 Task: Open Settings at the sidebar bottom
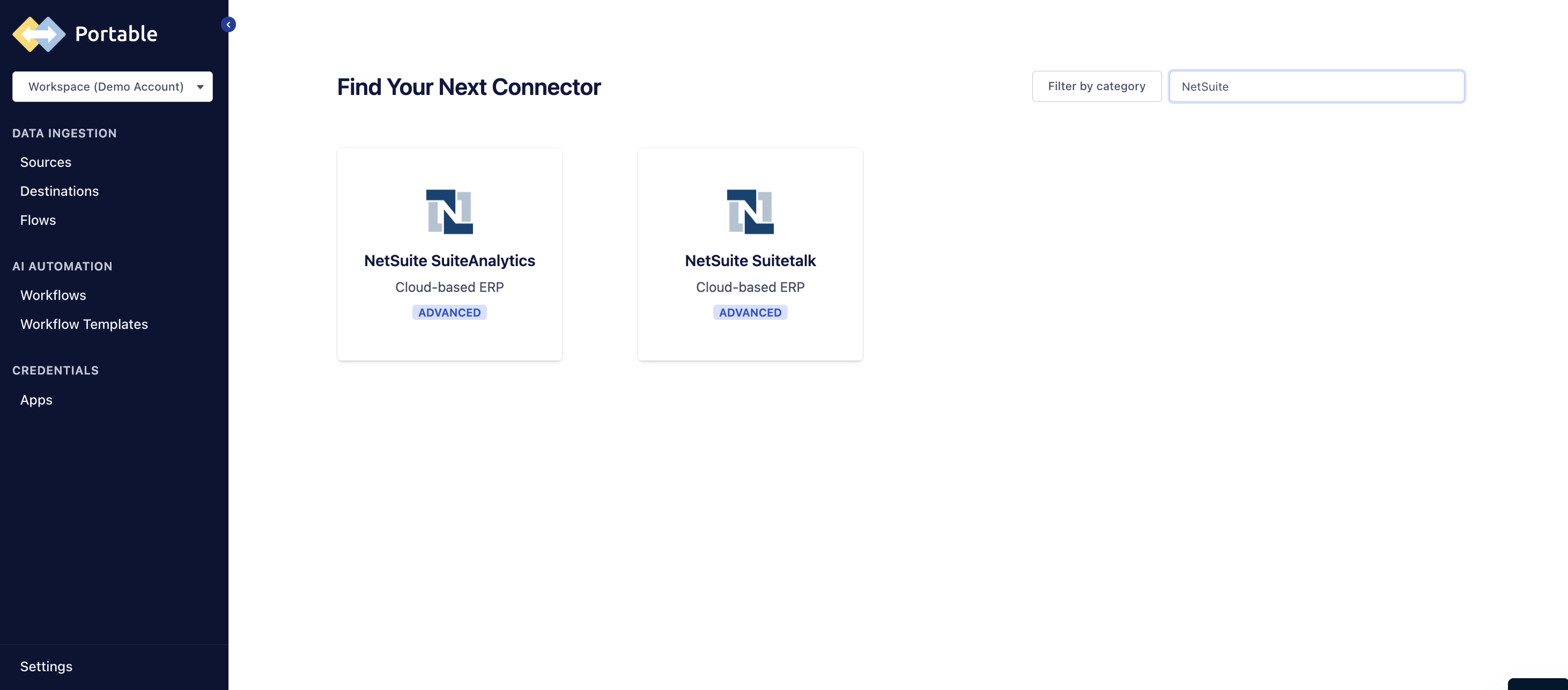click(x=46, y=666)
